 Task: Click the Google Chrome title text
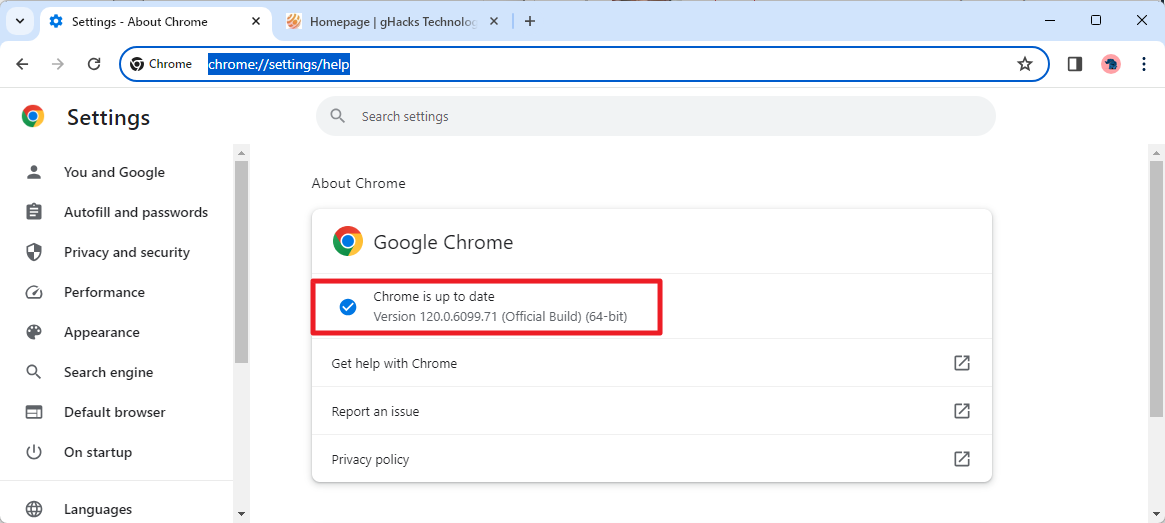click(443, 242)
